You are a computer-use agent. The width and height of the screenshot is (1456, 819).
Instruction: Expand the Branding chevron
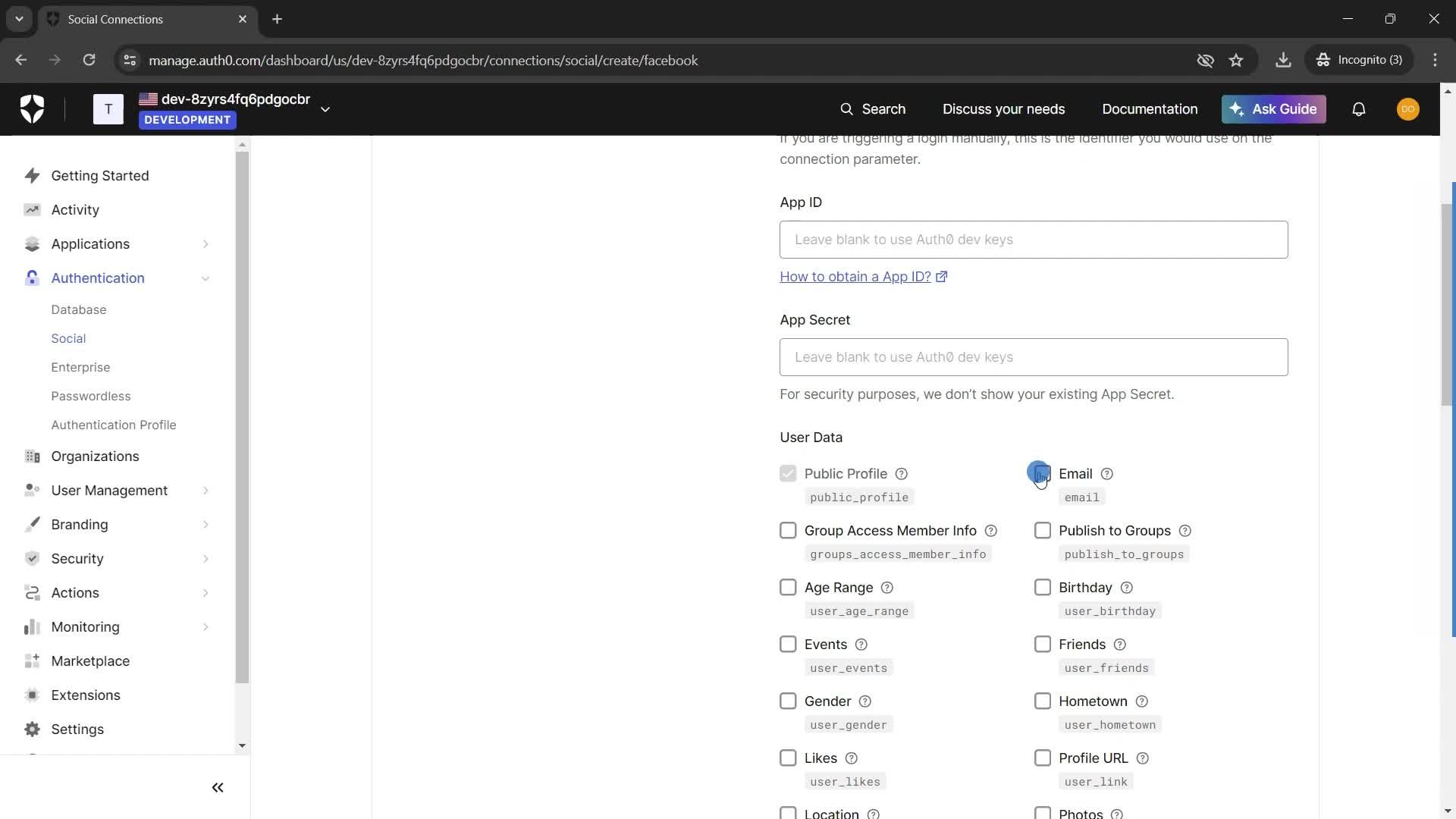click(x=206, y=525)
